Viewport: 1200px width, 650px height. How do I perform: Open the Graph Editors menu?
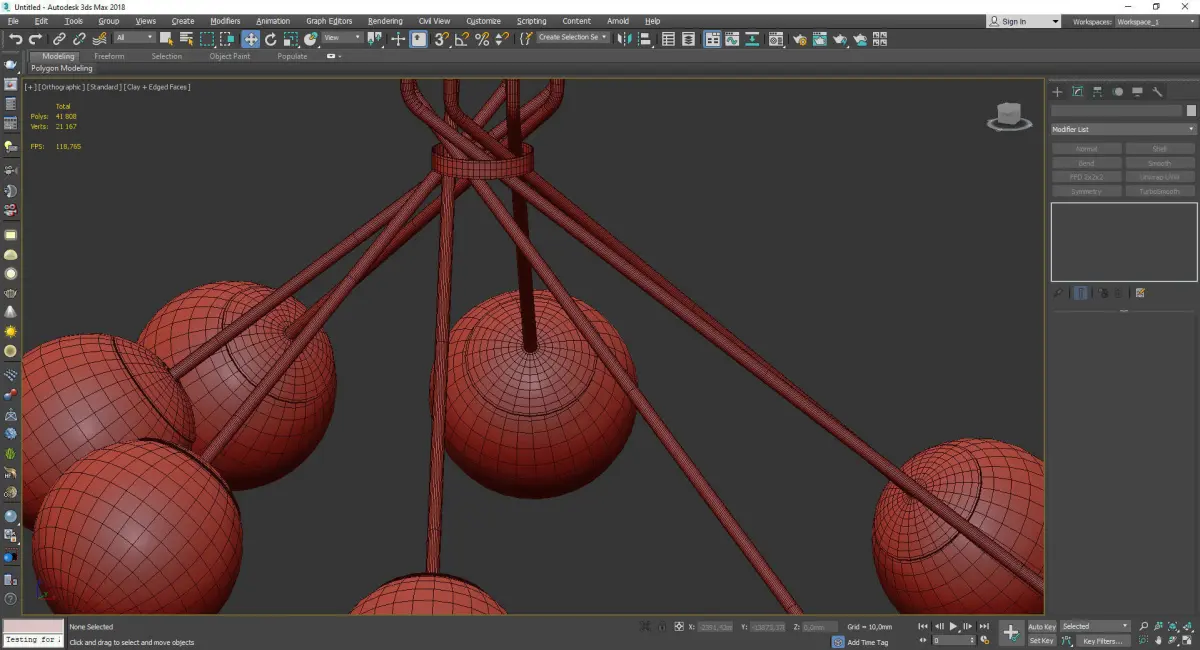pos(329,21)
